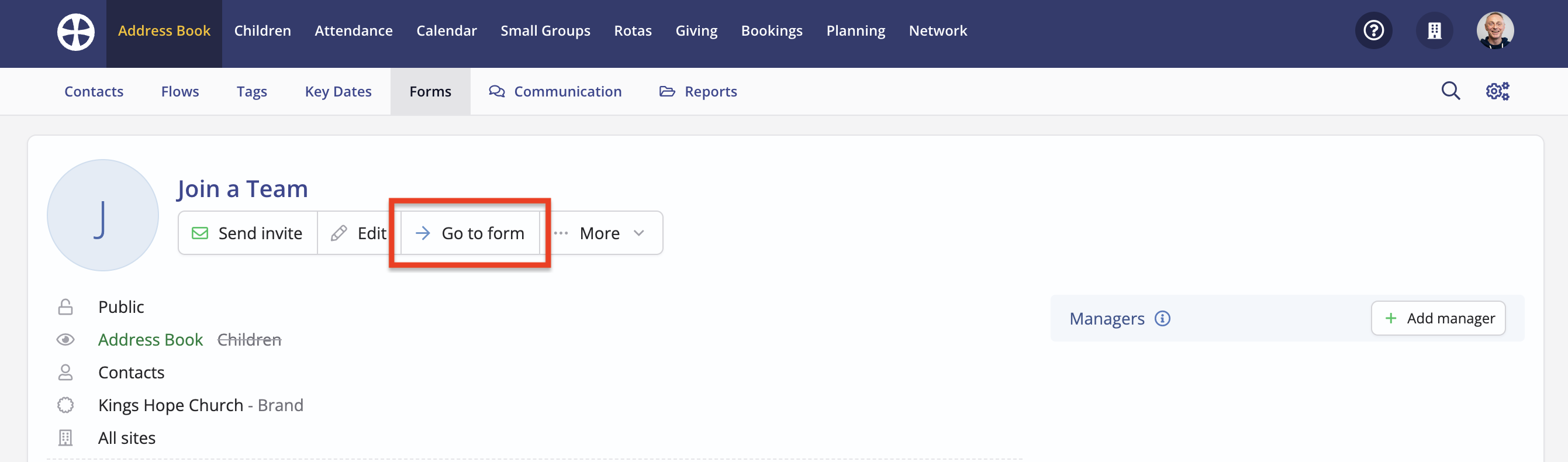1568x462 pixels.
Task: Open the Bookings module
Action: click(x=771, y=30)
